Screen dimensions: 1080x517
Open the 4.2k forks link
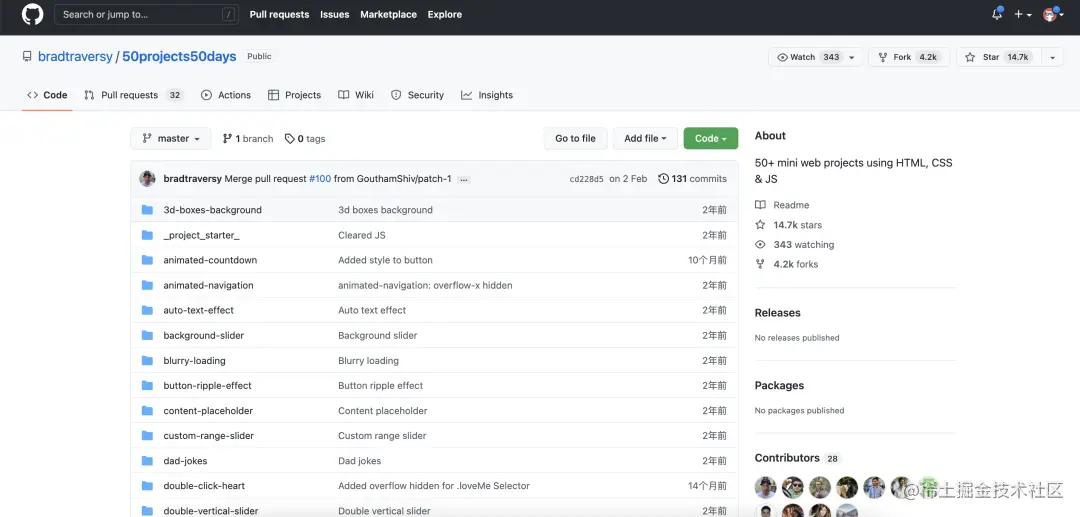pyautogui.click(x=787, y=264)
